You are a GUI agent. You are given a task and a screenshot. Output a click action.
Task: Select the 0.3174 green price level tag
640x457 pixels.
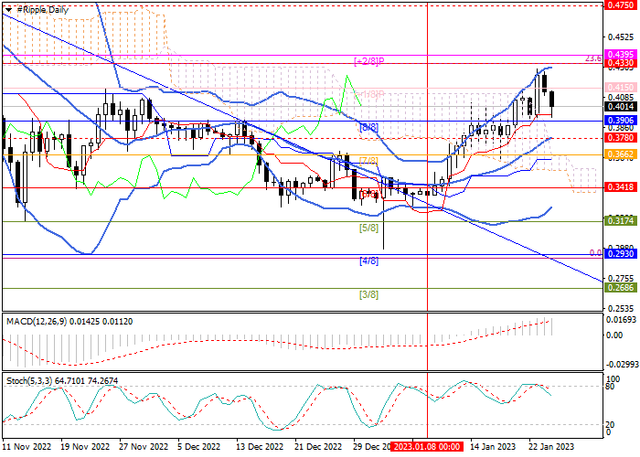(x=622, y=220)
